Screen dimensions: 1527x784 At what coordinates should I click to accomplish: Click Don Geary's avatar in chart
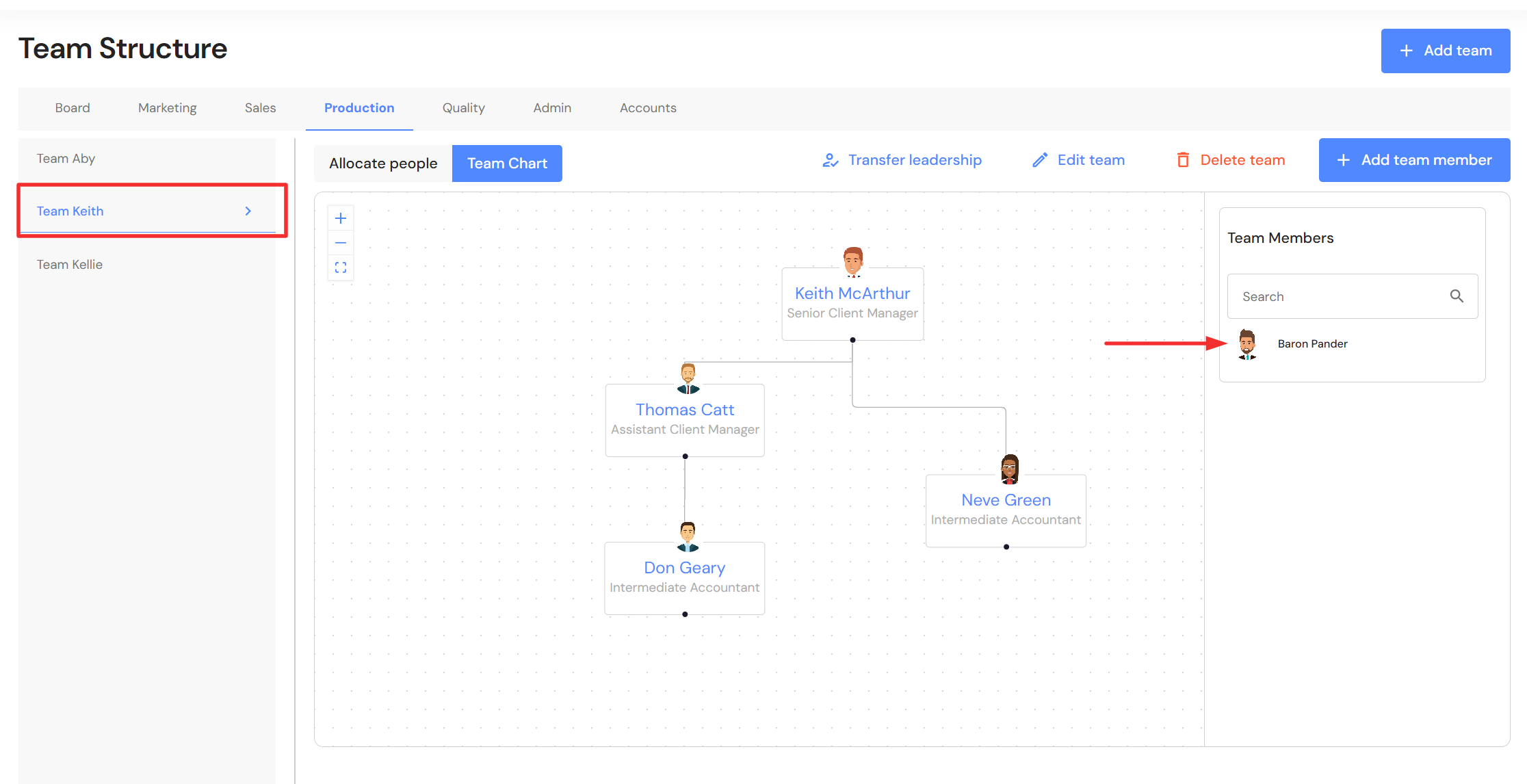(x=688, y=536)
